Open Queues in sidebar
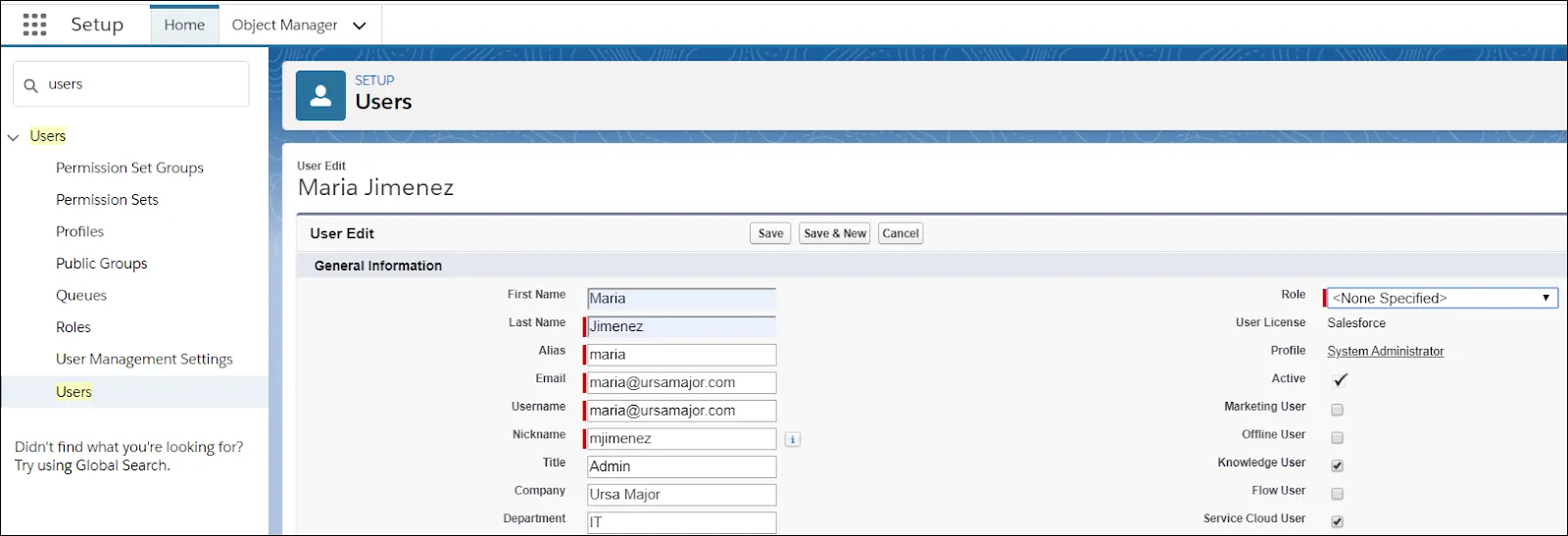The width and height of the screenshot is (1568, 536). click(x=81, y=295)
